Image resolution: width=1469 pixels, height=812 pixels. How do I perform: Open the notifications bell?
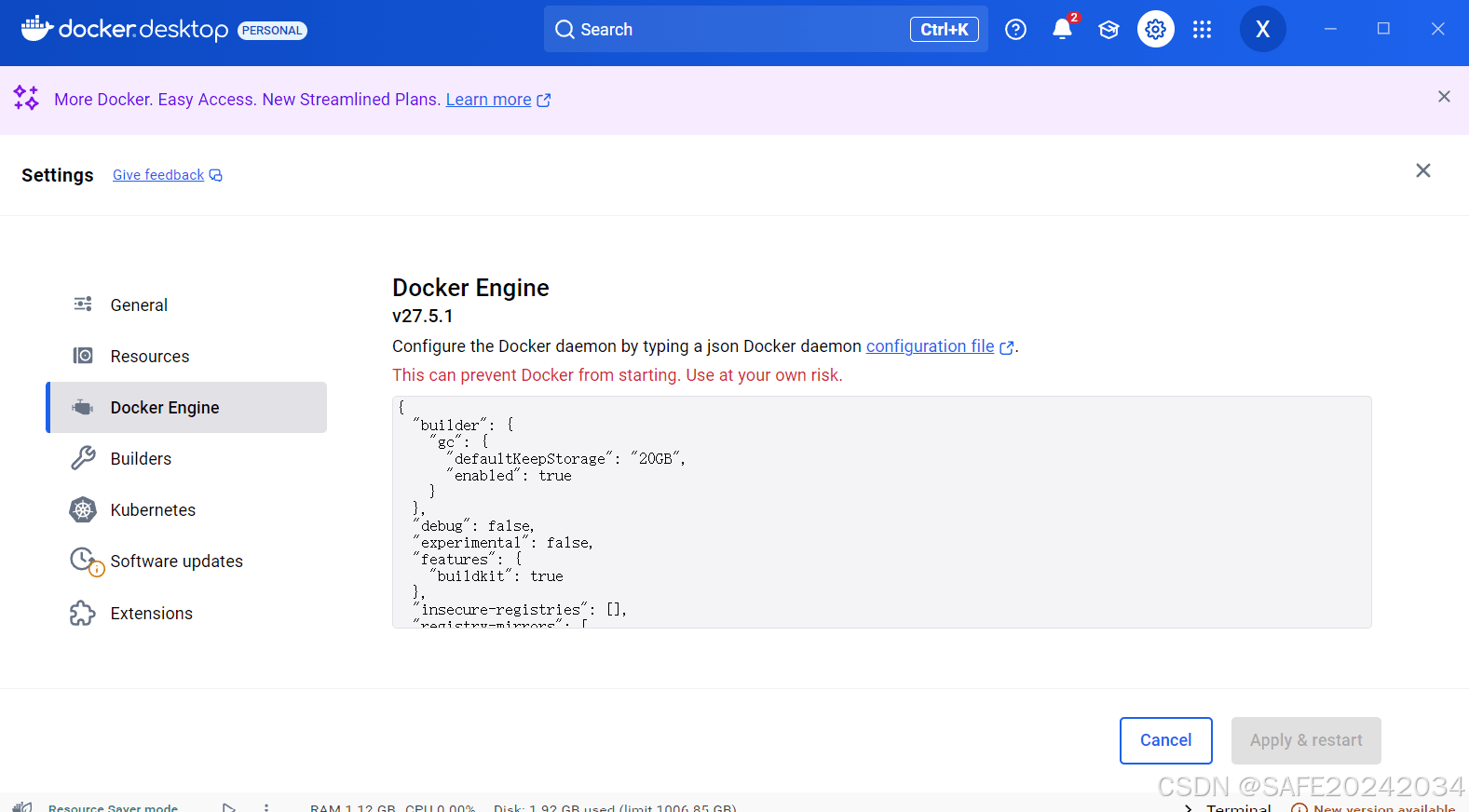pos(1062,30)
